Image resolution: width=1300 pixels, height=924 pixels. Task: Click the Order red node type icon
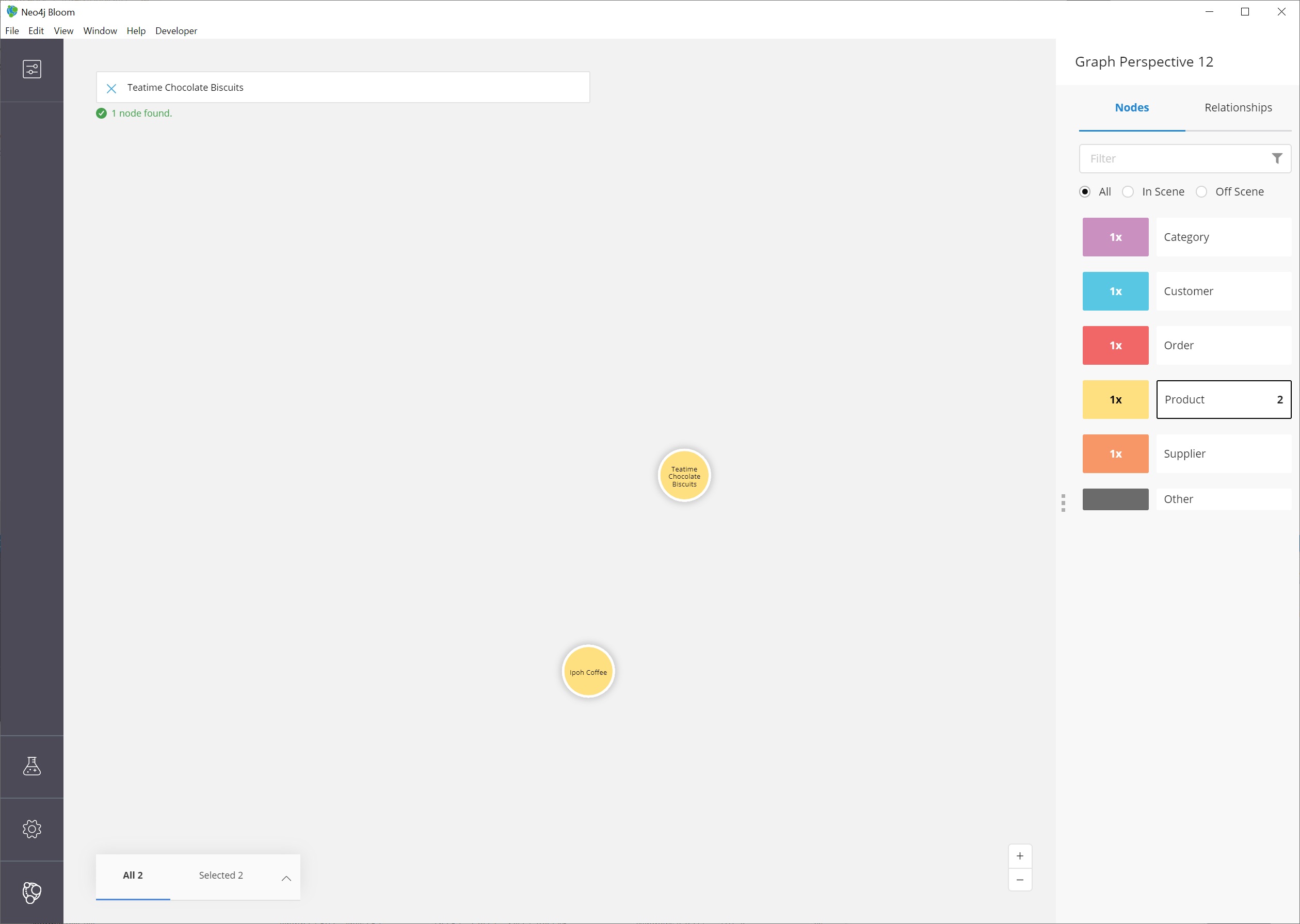click(x=1115, y=344)
